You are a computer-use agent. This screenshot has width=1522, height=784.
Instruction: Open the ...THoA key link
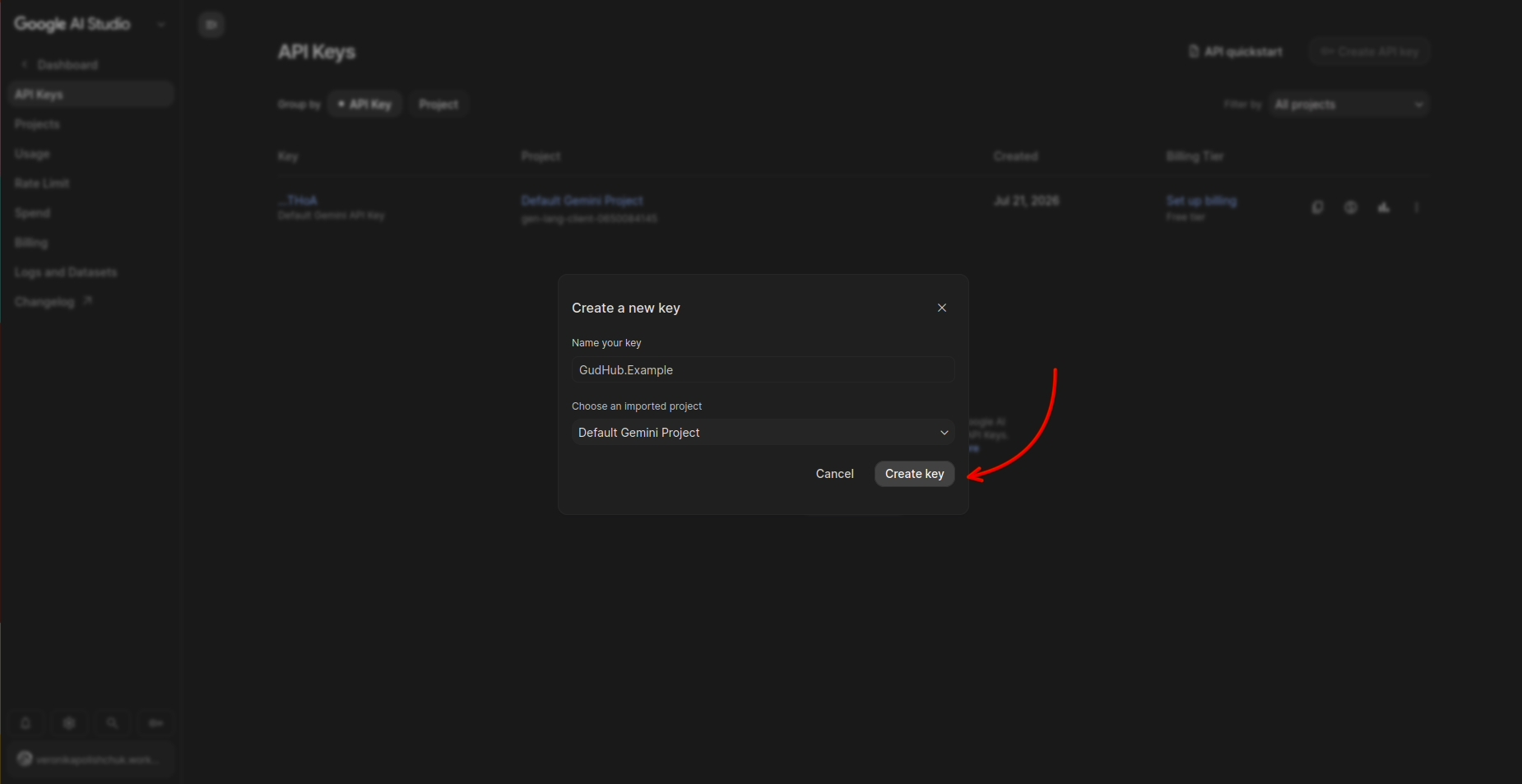(x=298, y=201)
